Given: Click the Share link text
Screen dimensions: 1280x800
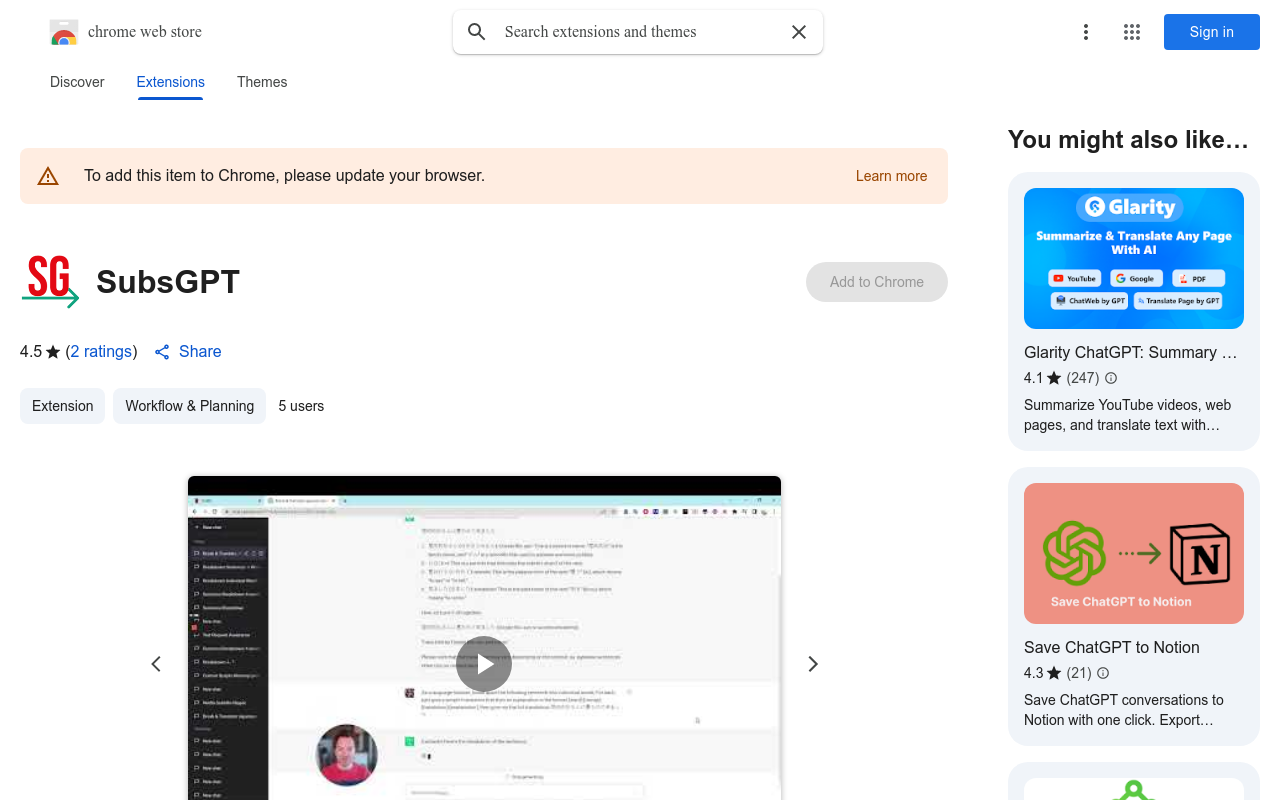Looking at the screenshot, I should 200,352.
